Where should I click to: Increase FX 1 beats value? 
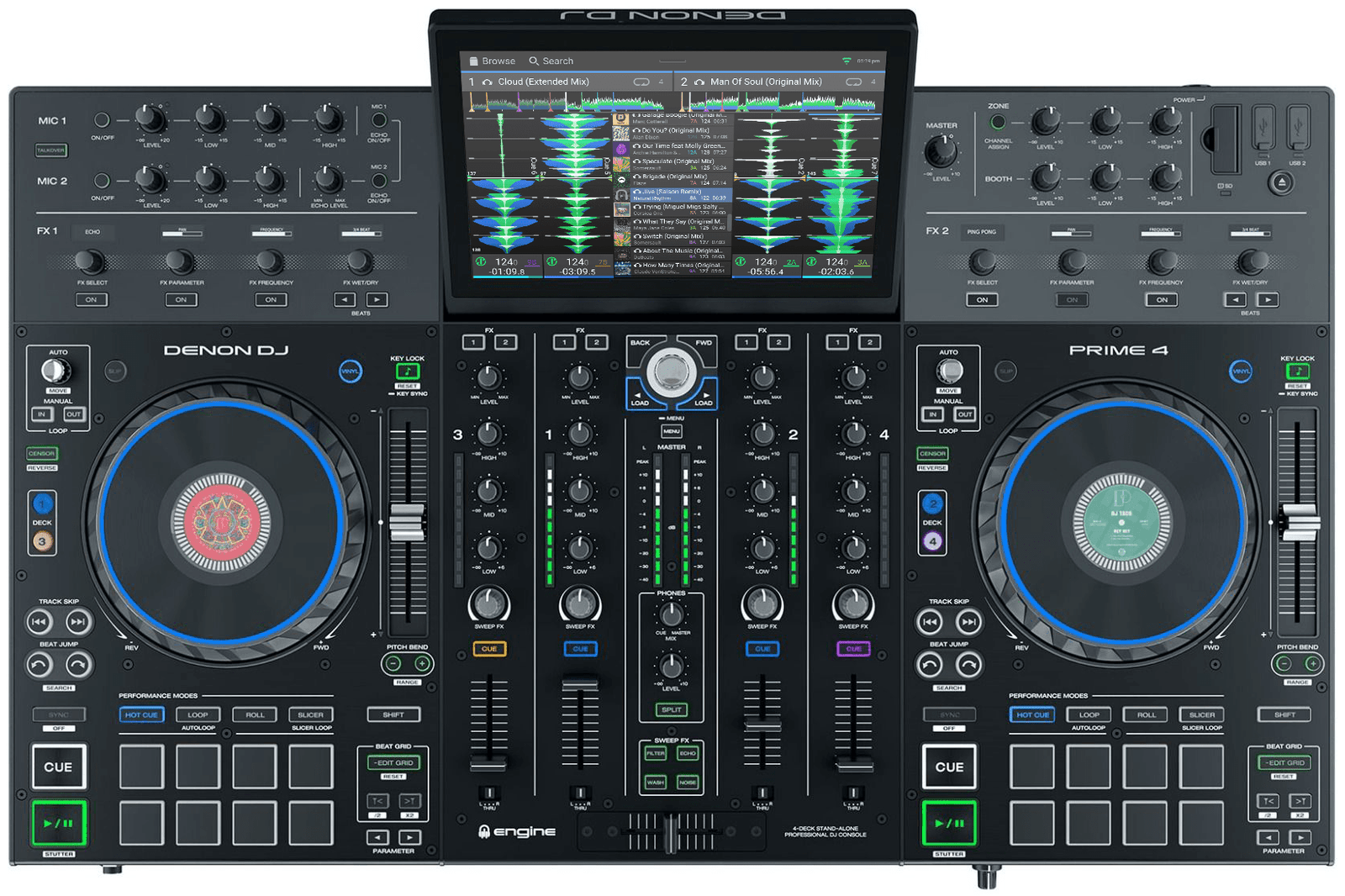click(x=377, y=299)
